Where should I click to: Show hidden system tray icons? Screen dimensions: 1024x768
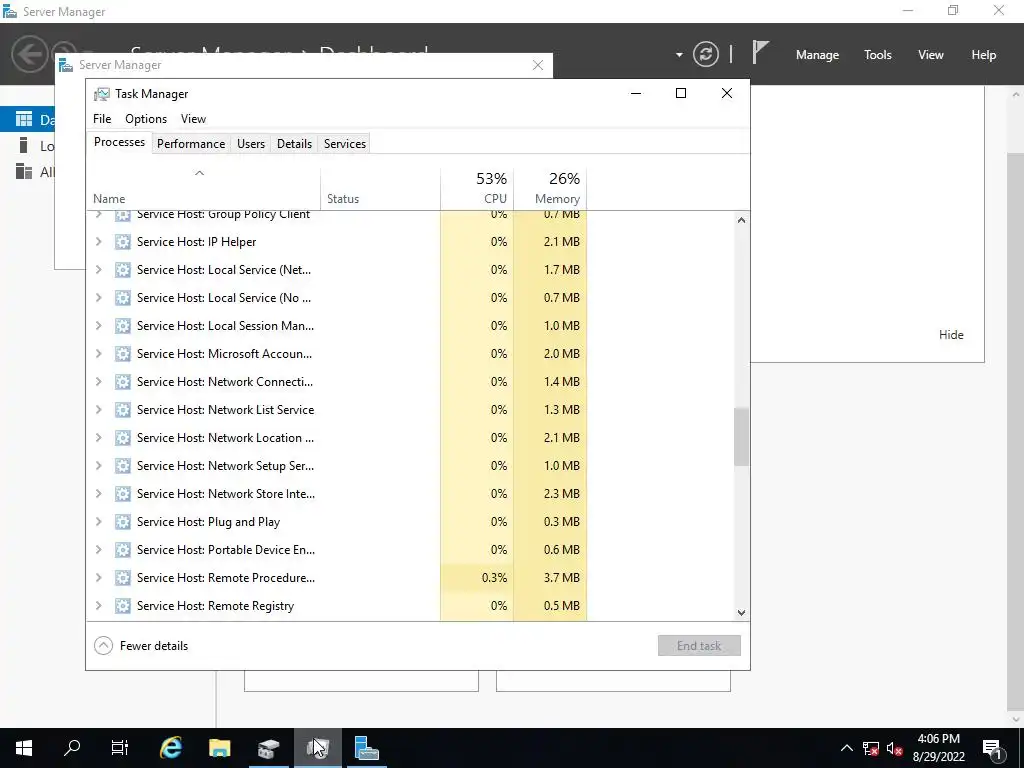pos(846,748)
